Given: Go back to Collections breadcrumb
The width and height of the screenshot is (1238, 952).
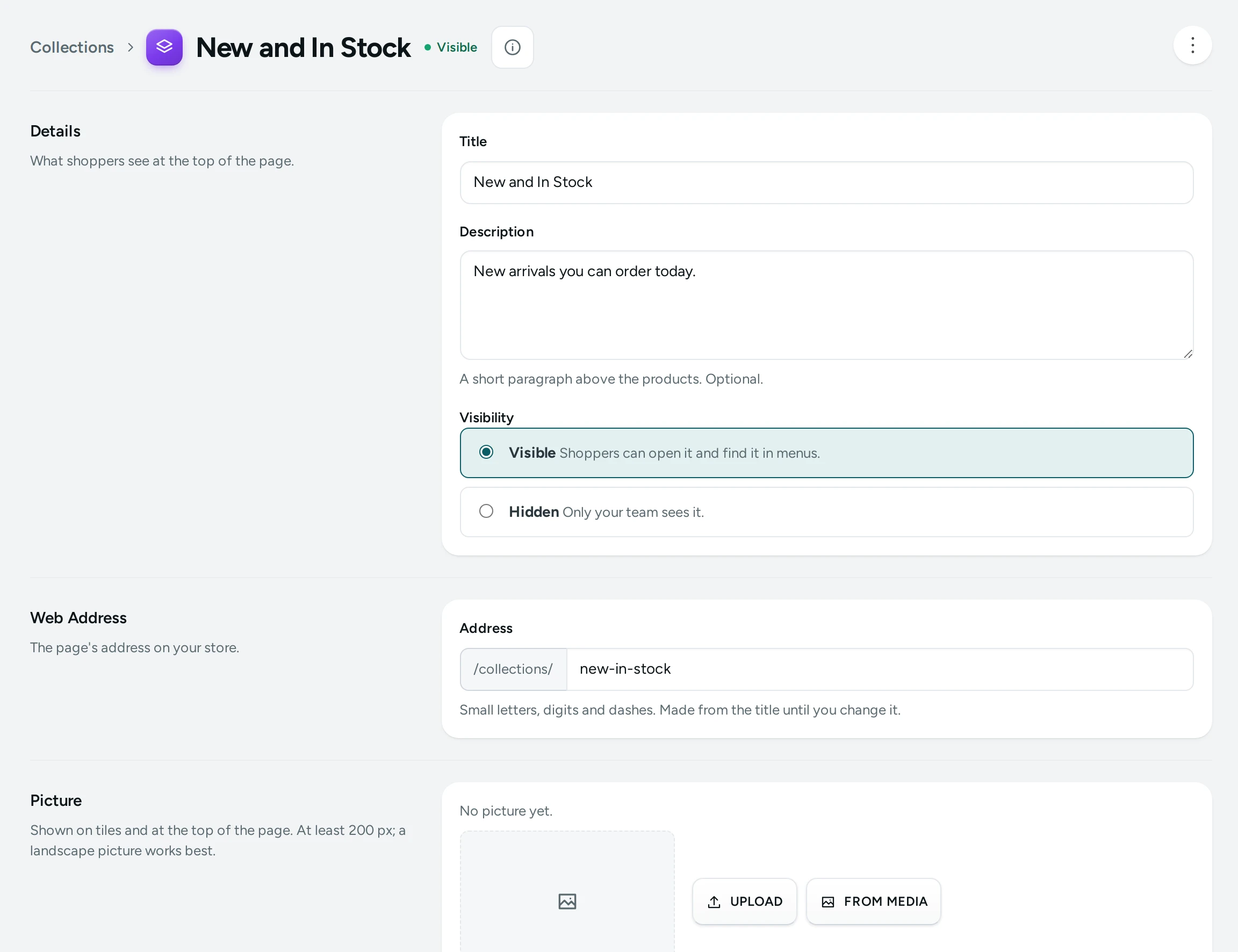Looking at the screenshot, I should tap(72, 47).
